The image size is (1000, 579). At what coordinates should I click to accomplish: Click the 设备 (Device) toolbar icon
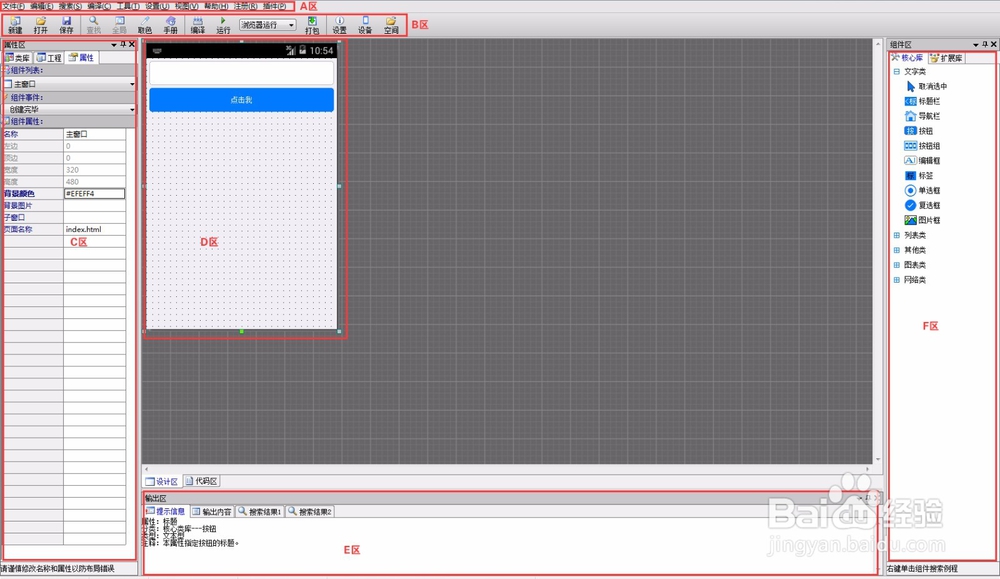(365, 26)
